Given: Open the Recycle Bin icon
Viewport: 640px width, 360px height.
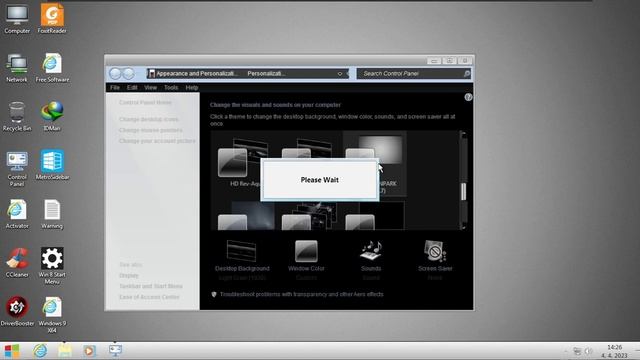Looking at the screenshot, I should [17, 117].
